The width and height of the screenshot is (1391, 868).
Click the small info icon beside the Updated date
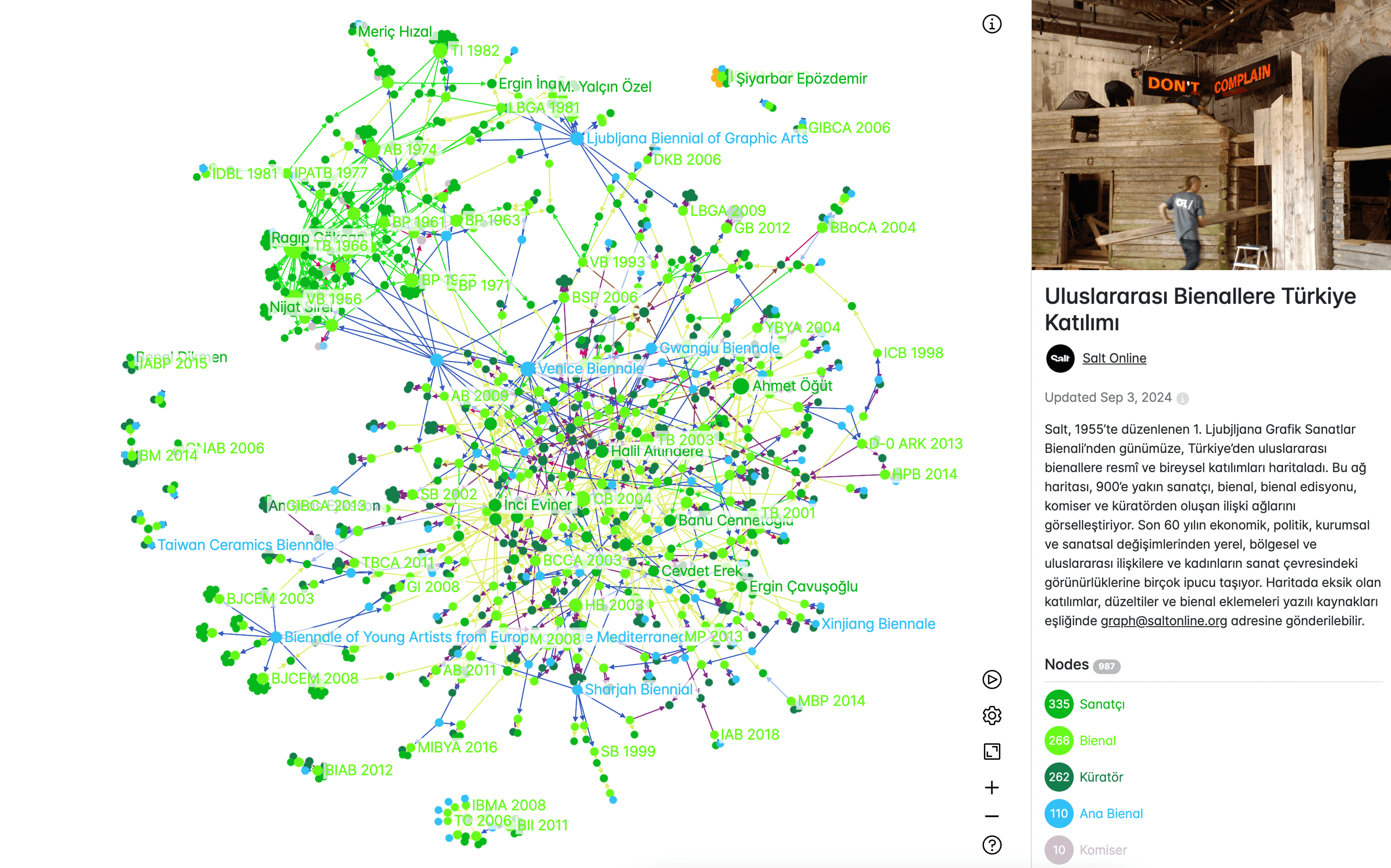1183,398
